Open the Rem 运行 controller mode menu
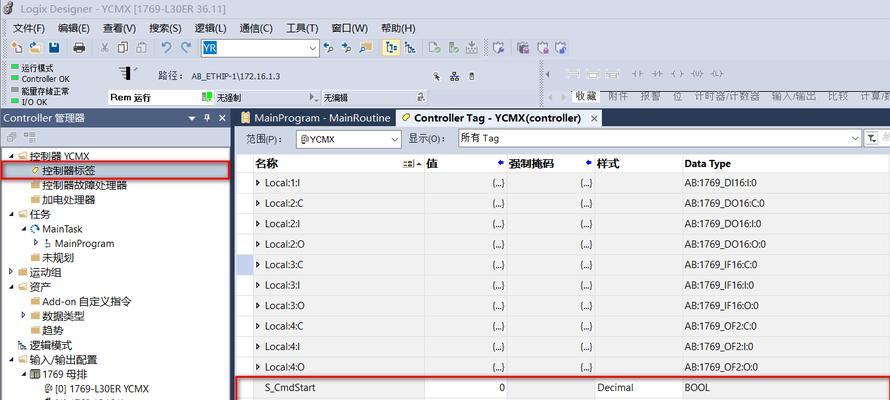 153,97
